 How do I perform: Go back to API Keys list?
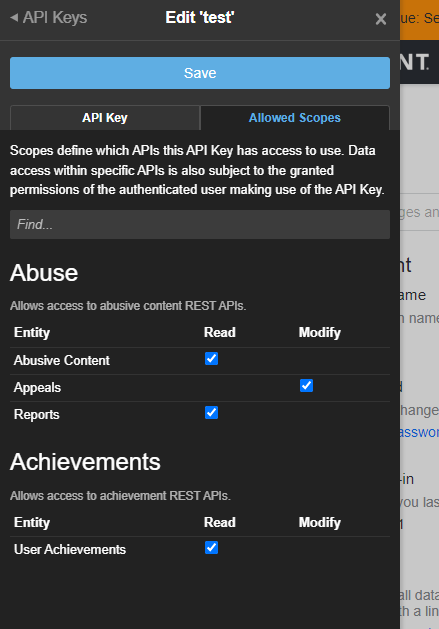click(x=49, y=18)
